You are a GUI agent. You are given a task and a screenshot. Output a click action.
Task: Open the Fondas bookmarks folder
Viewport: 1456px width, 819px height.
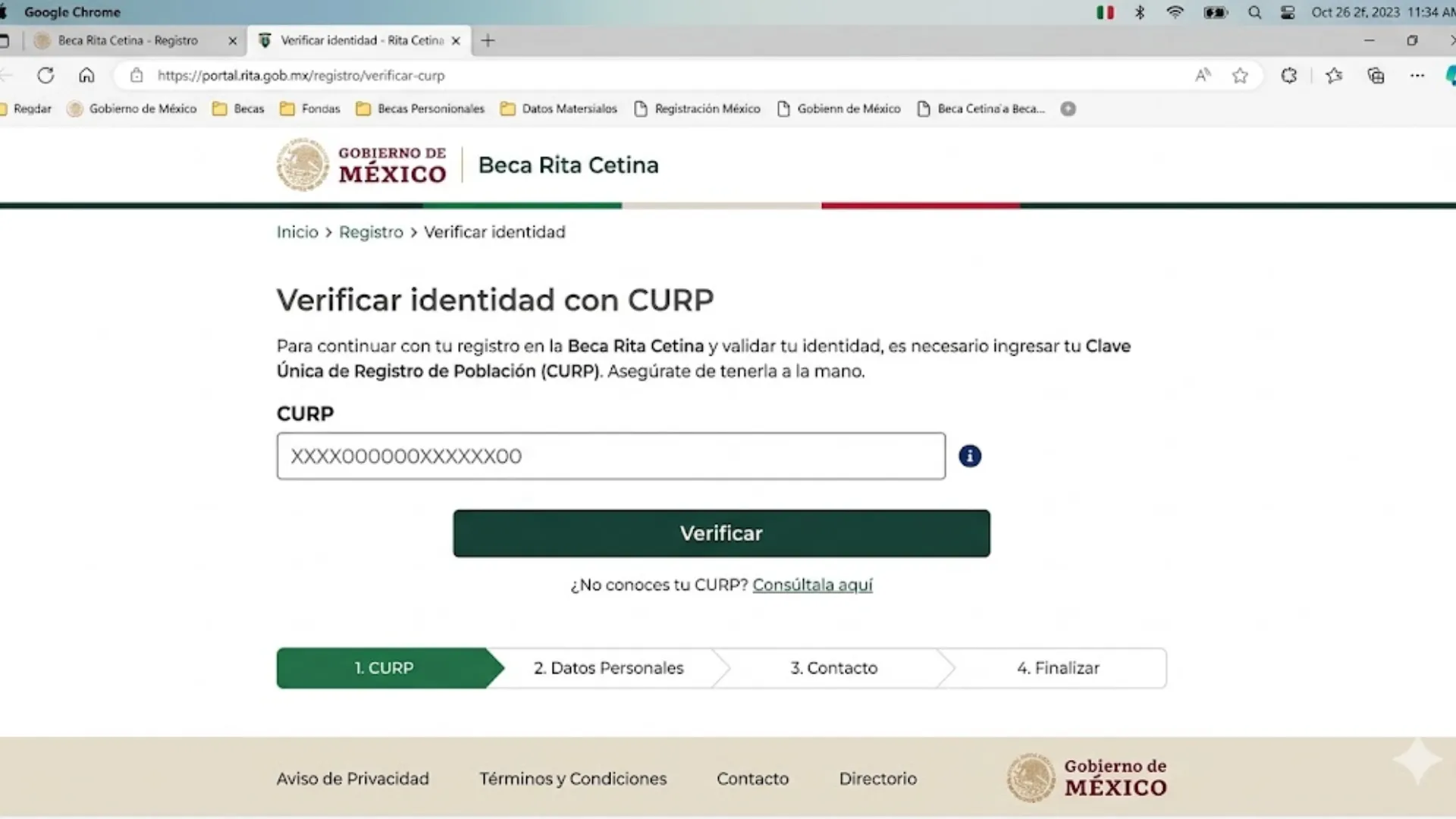(310, 108)
